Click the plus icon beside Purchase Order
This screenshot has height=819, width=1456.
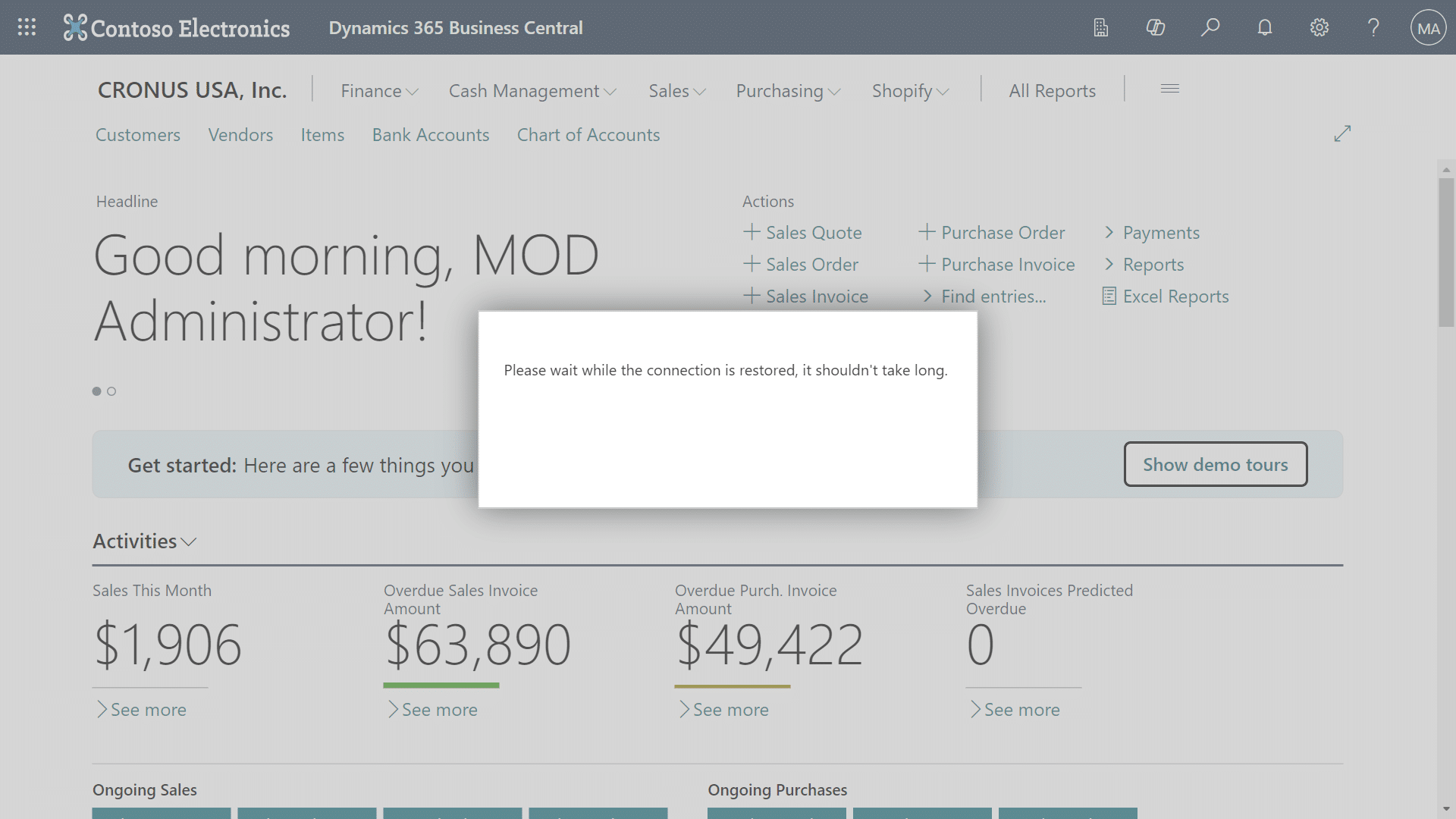click(927, 231)
